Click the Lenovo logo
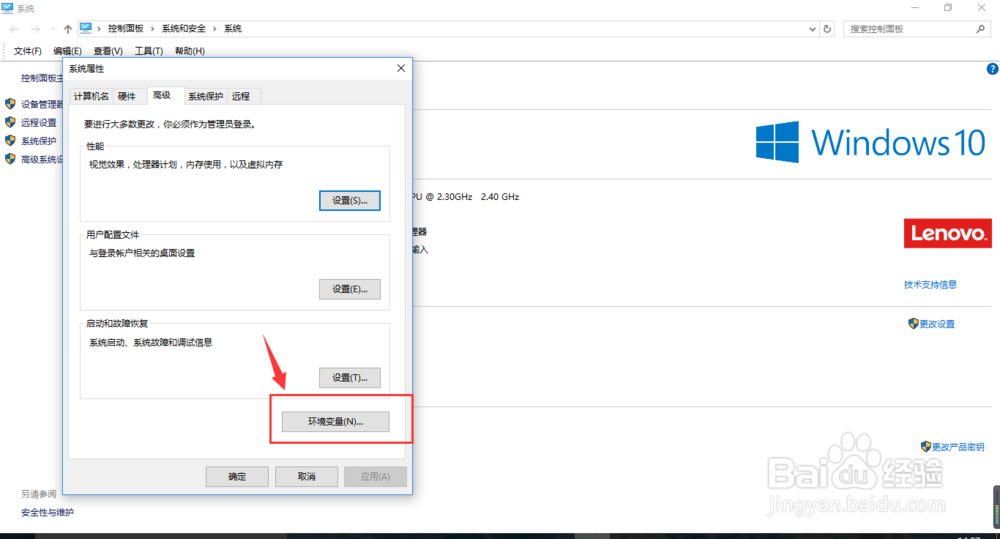This screenshot has width=1000, height=539. tap(948, 233)
